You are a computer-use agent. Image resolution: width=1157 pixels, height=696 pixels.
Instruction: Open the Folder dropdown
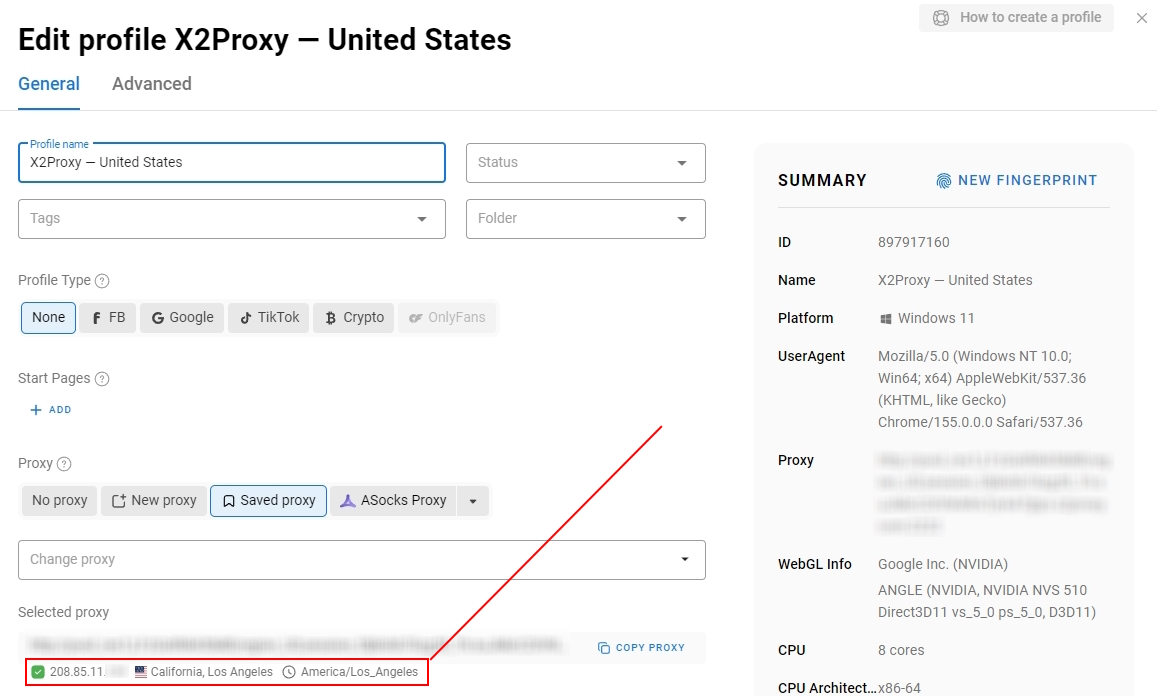(585, 218)
